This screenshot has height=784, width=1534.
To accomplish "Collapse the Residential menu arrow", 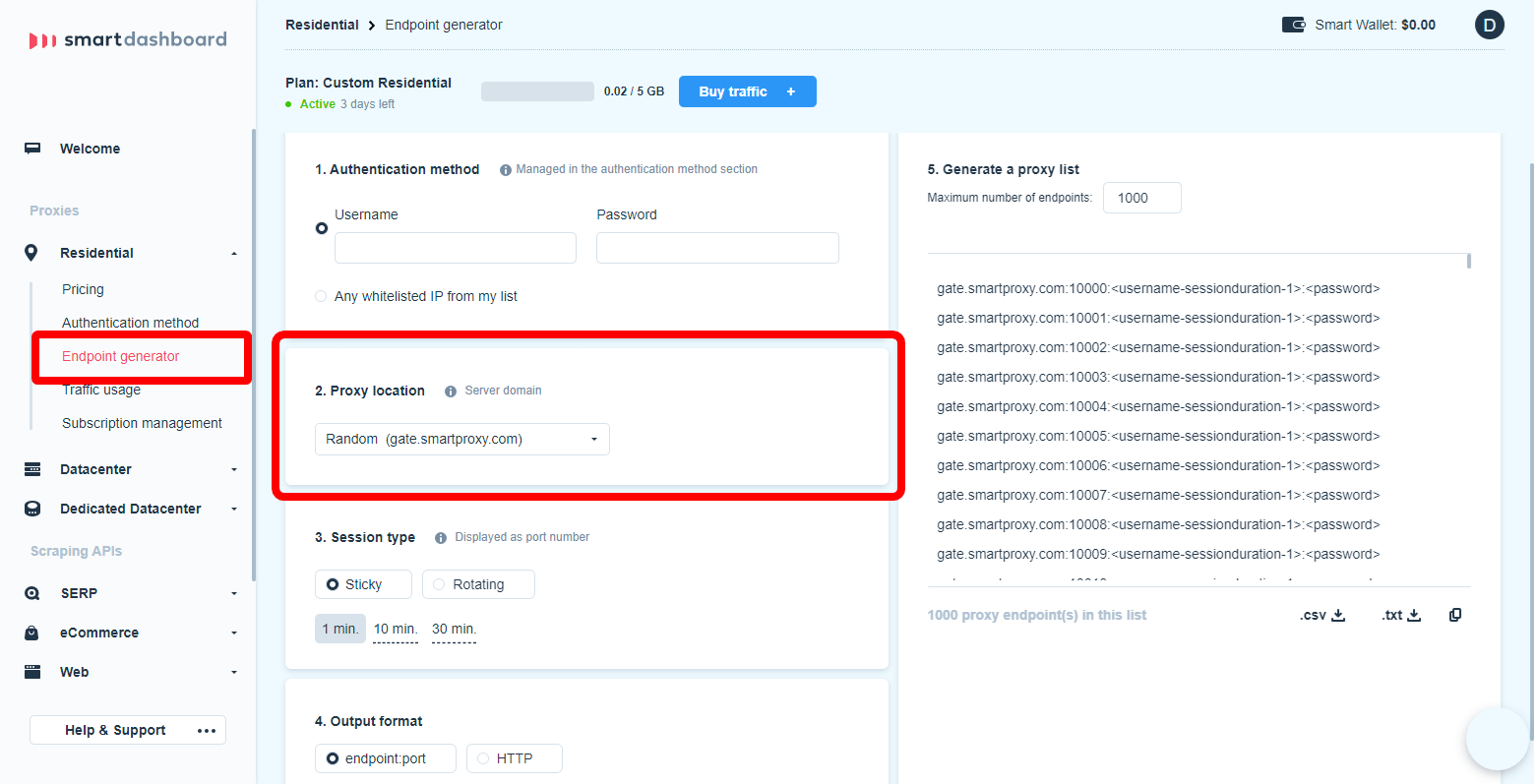I will click(234, 254).
